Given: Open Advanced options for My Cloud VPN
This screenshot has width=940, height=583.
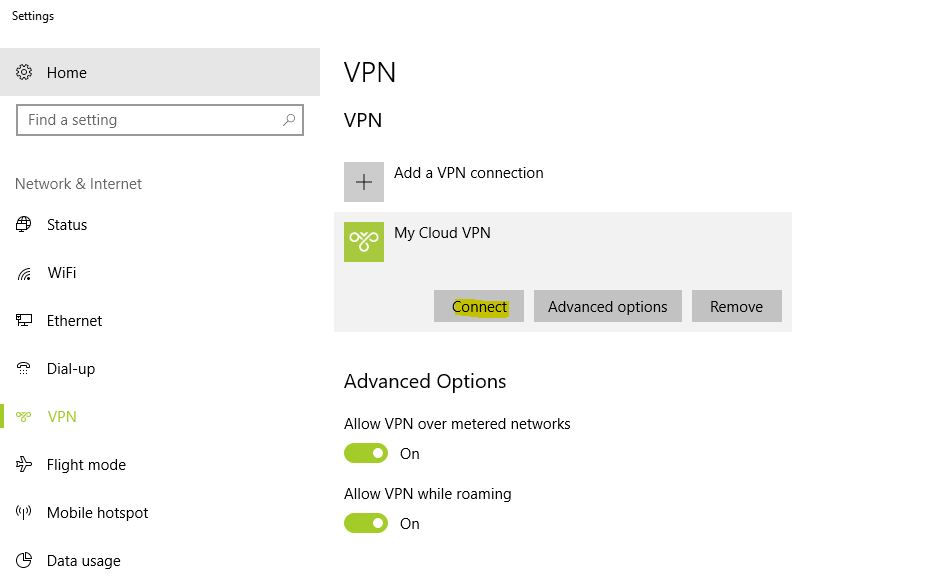Looking at the screenshot, I should (x=608, y=306).
